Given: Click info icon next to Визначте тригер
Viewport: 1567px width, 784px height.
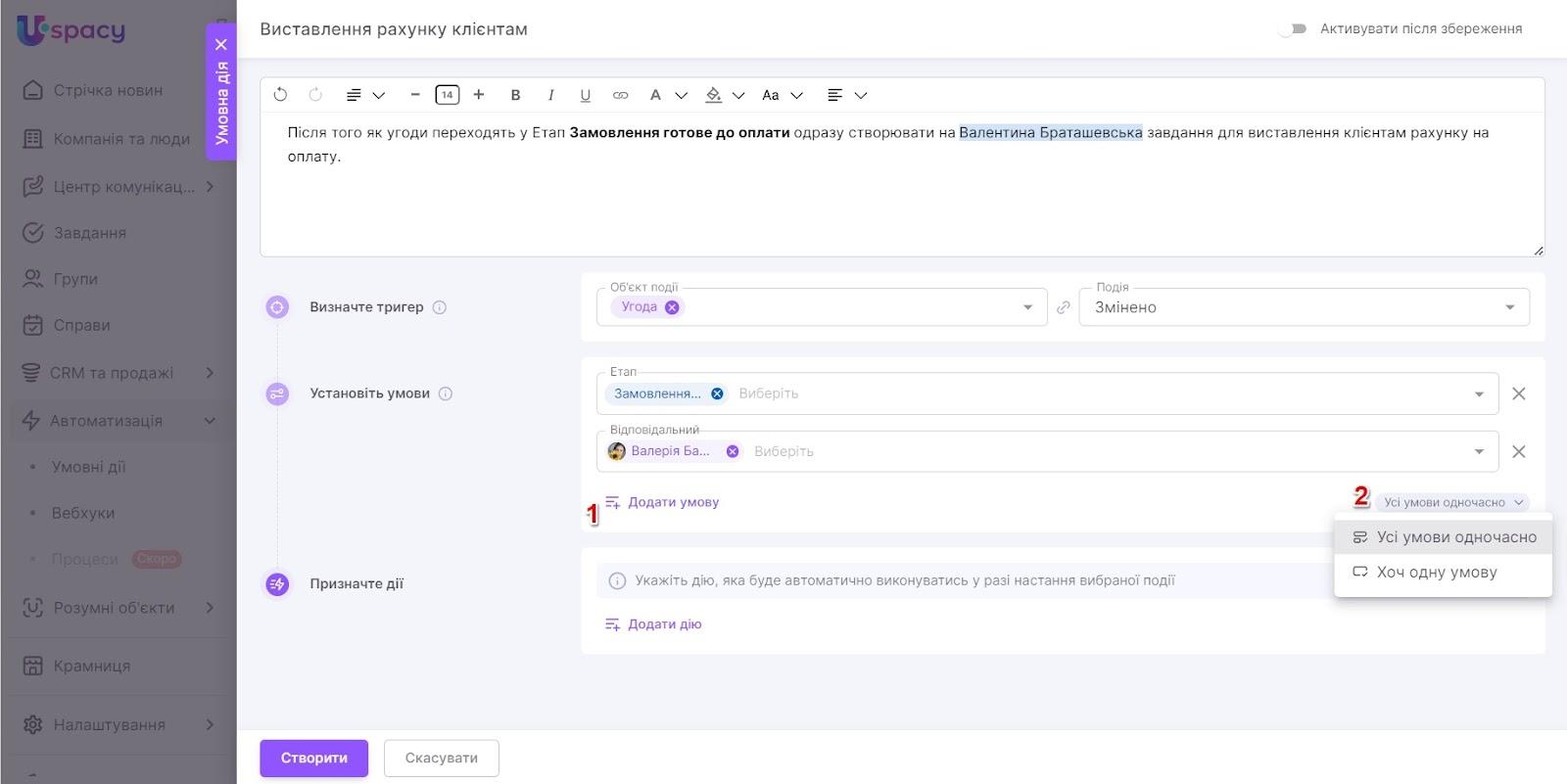Looking at the screenshot, I should pos(440,307).
